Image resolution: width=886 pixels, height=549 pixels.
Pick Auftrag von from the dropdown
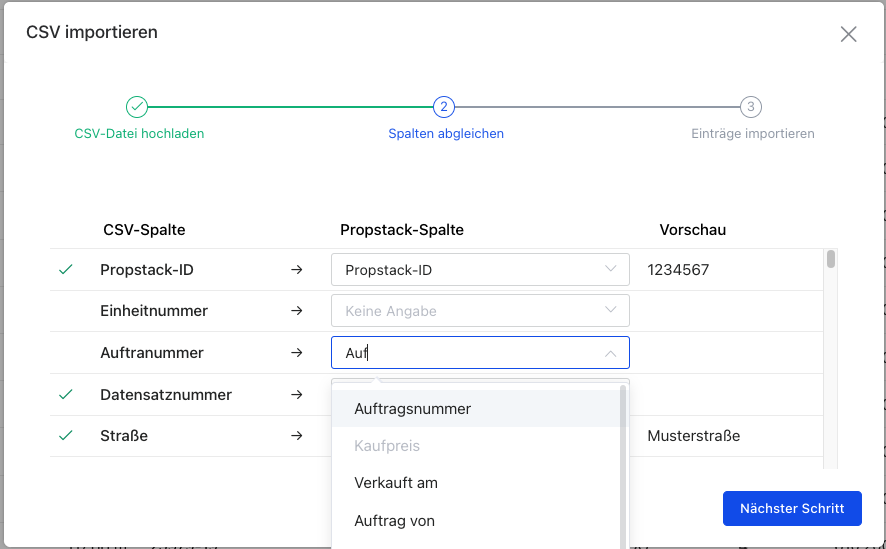(394, 521)
